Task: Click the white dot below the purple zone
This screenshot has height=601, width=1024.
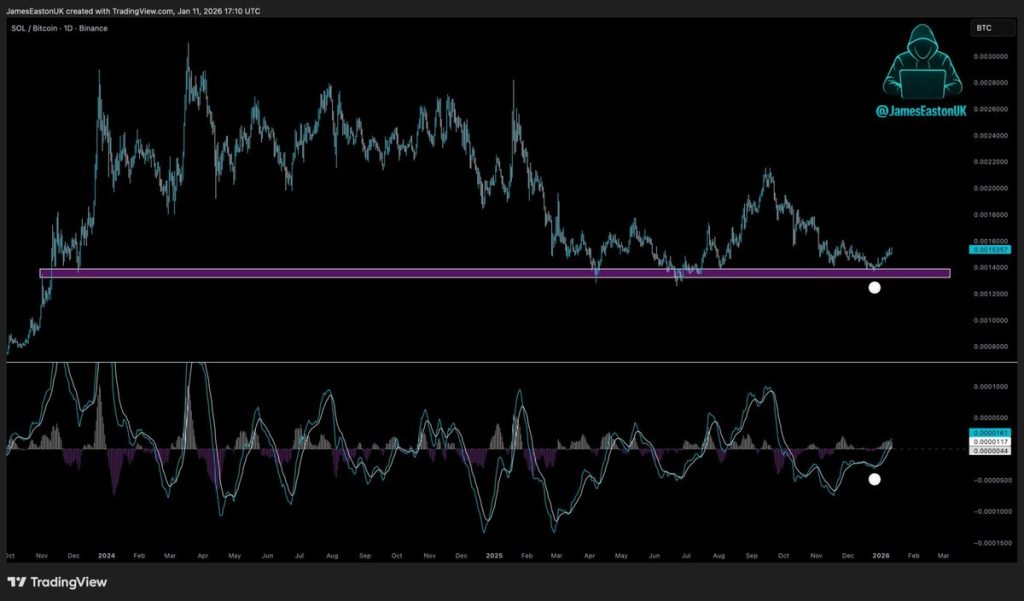Action: (874, 288)
